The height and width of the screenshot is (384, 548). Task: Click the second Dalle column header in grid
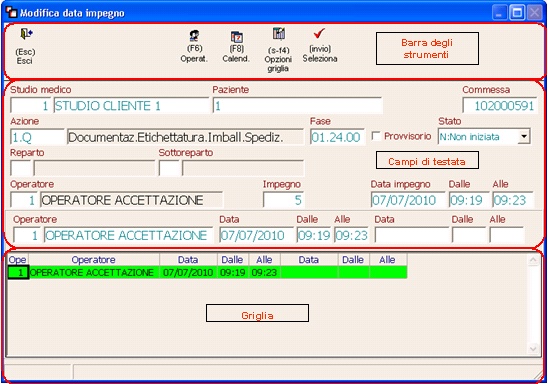click(x=353, y=260)
